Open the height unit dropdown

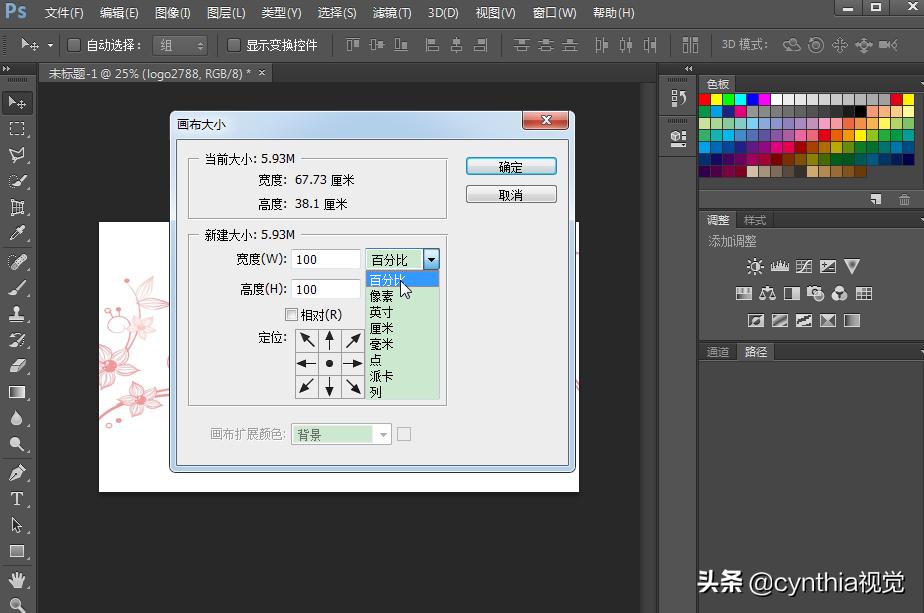click(x=402, y=289)
